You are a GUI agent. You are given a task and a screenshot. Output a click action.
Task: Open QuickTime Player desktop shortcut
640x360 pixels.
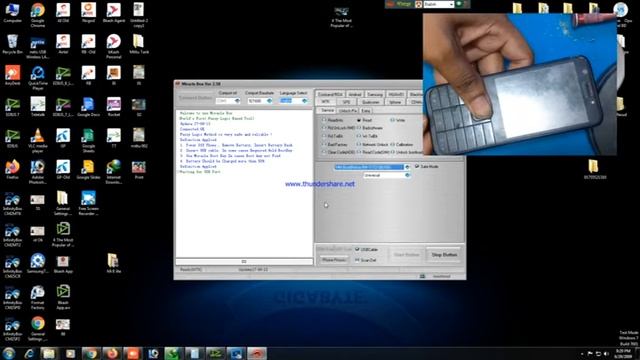point(38,78)
